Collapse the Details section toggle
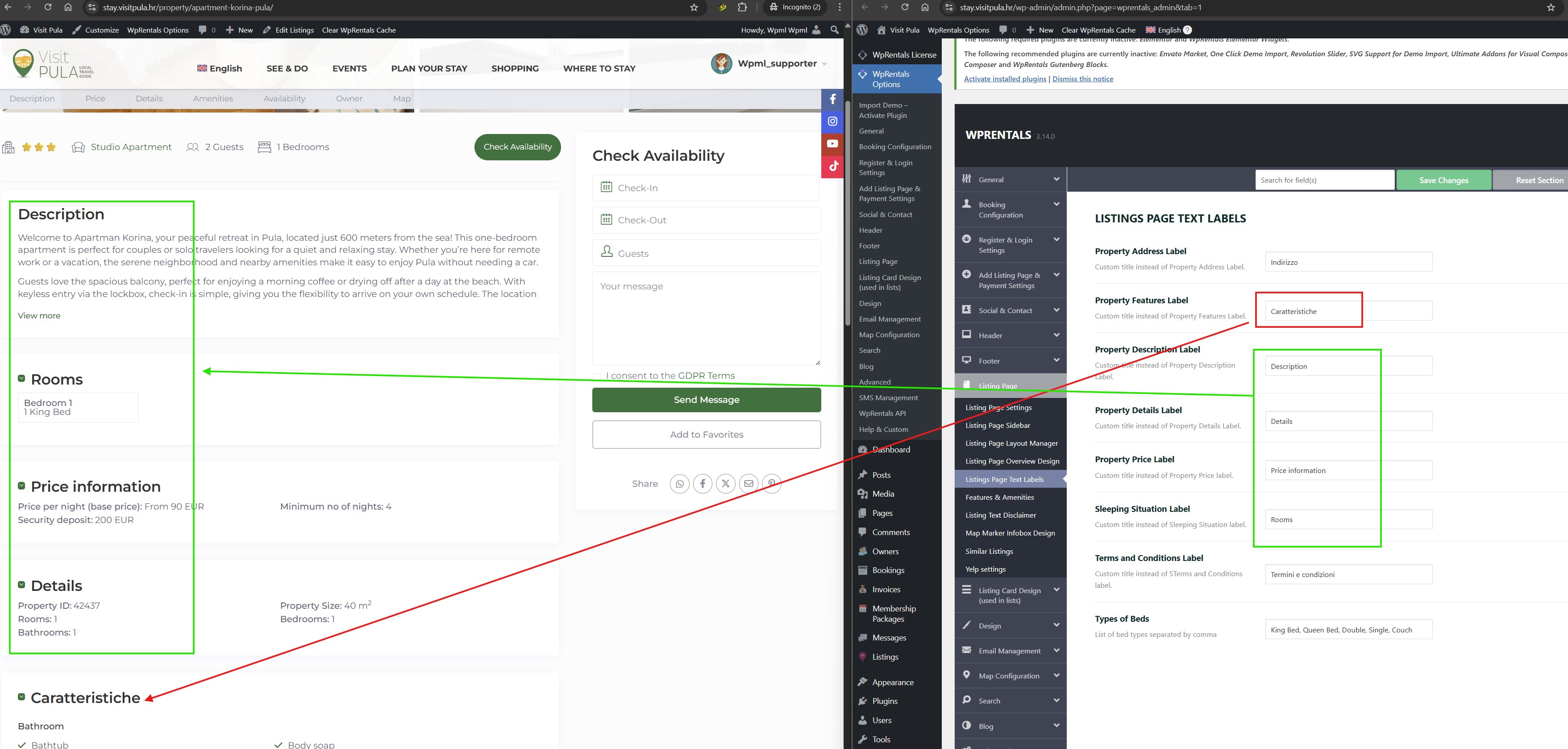 click(x=21, y=585)
